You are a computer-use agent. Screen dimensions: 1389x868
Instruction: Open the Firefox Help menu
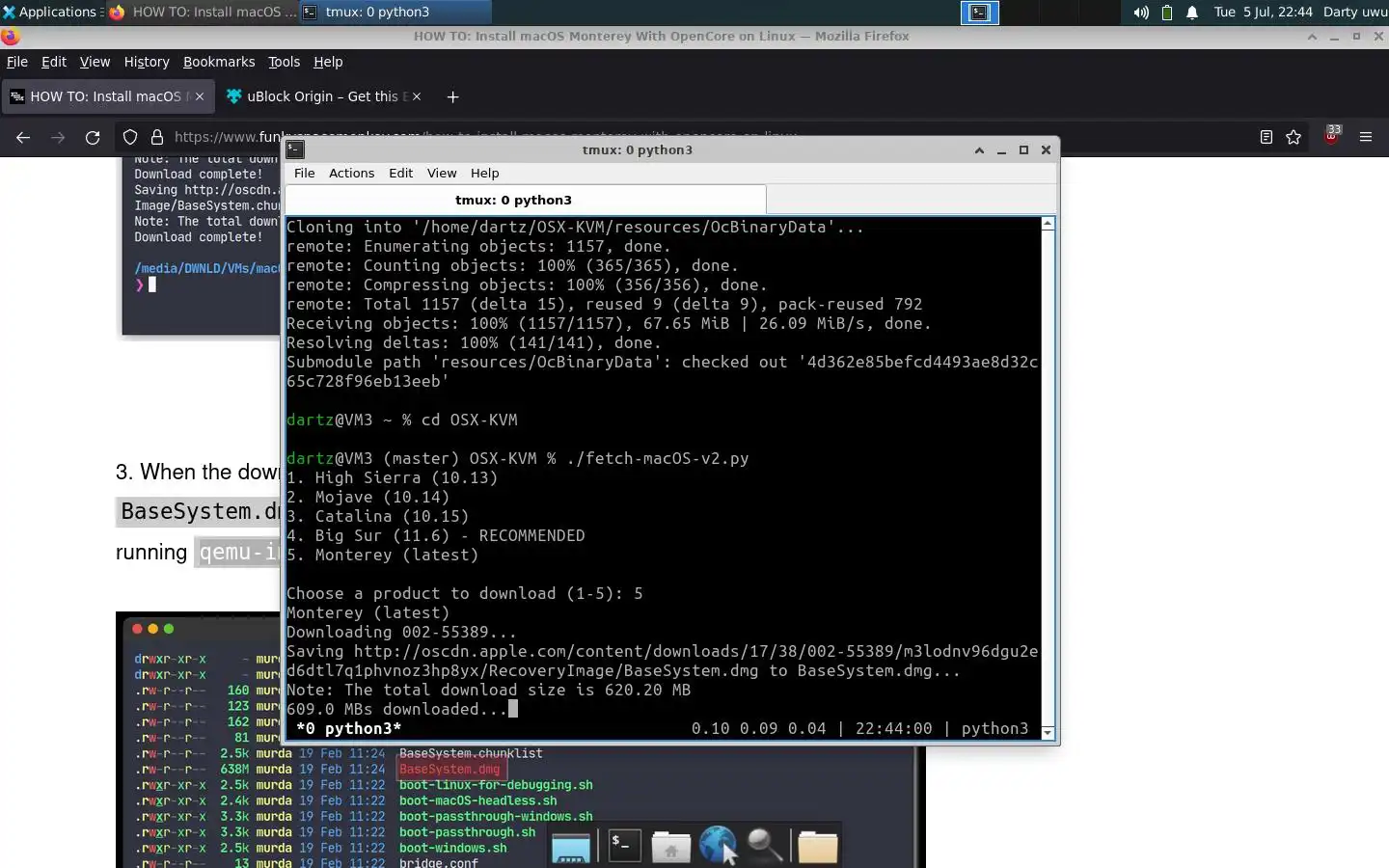pos(328,62)
